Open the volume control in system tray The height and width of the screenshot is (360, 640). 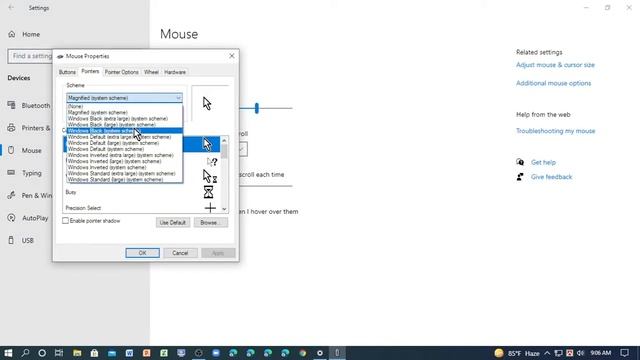tap(581, 353)
